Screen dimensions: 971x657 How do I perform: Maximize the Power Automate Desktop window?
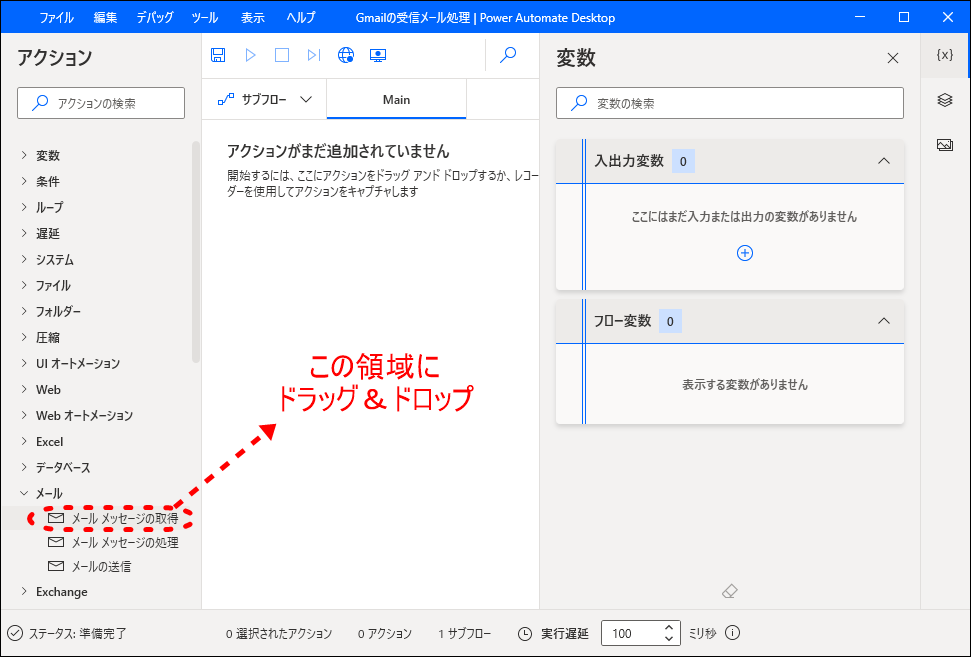coord(904,17)
